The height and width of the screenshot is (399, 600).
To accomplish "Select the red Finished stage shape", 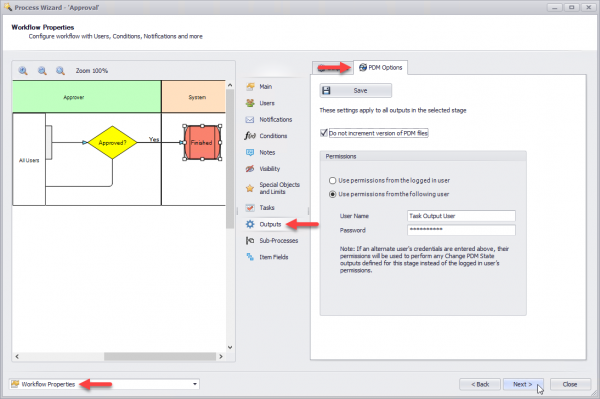I will pyautogui.click(x=202, y=143).
